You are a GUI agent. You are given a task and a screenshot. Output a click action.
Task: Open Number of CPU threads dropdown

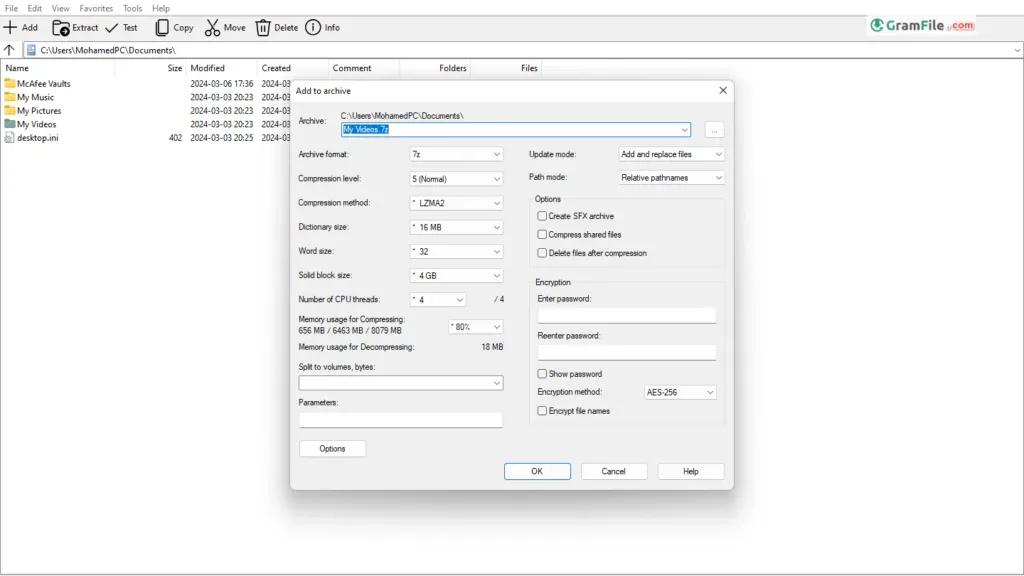point(438,299)
